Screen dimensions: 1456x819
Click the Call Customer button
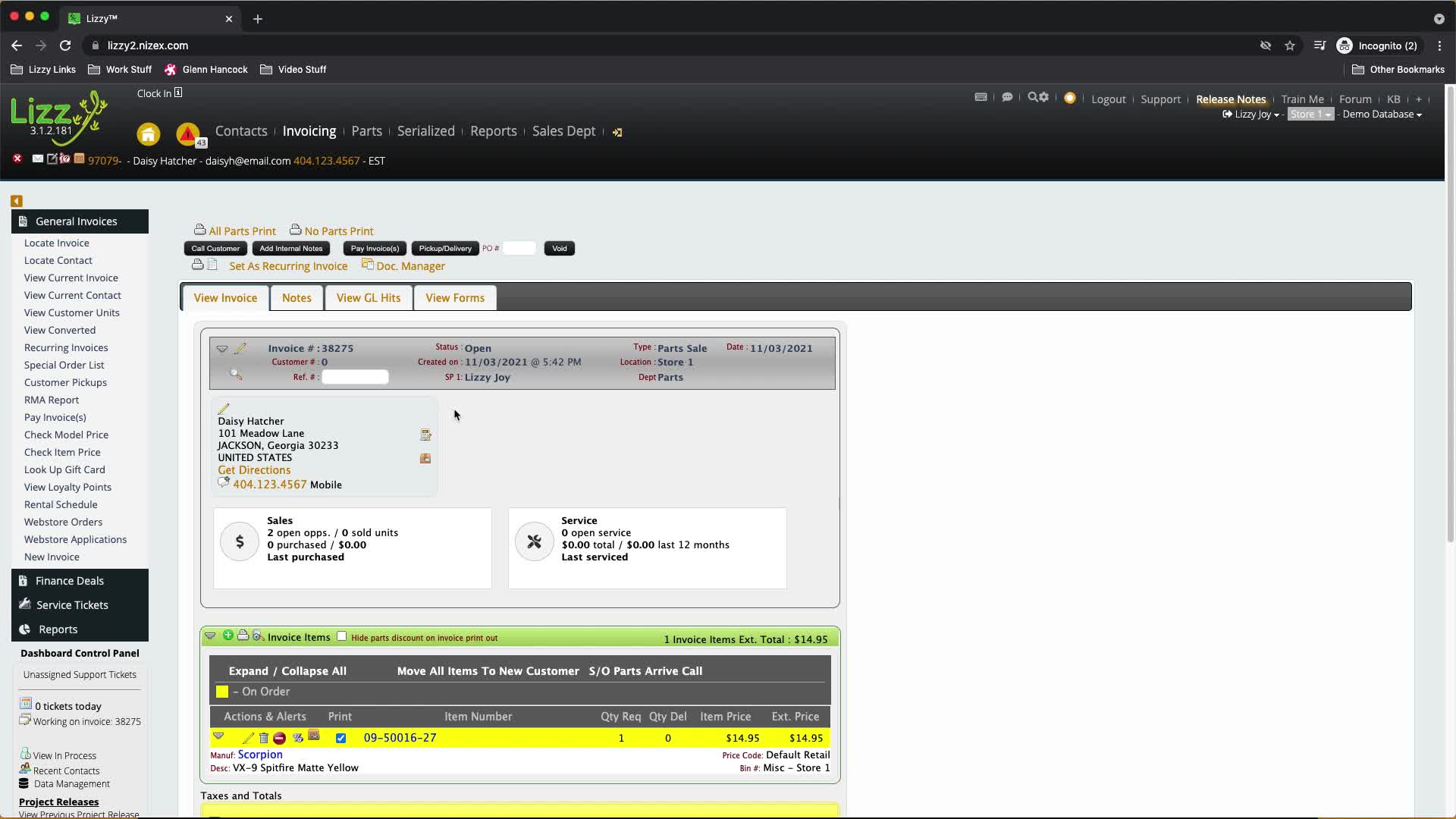(215, 248)
